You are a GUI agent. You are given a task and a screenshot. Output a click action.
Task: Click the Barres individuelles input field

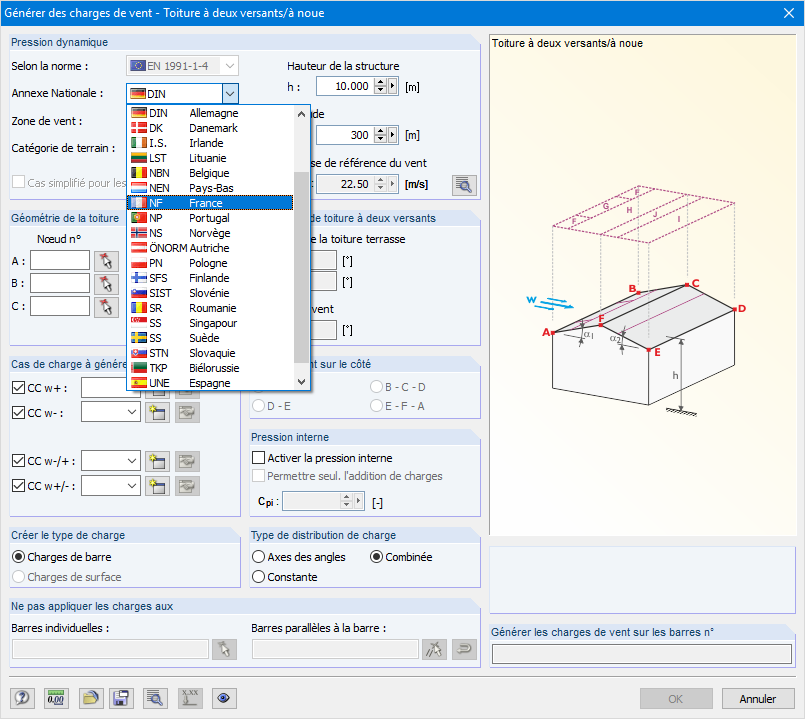click(110, 649)
